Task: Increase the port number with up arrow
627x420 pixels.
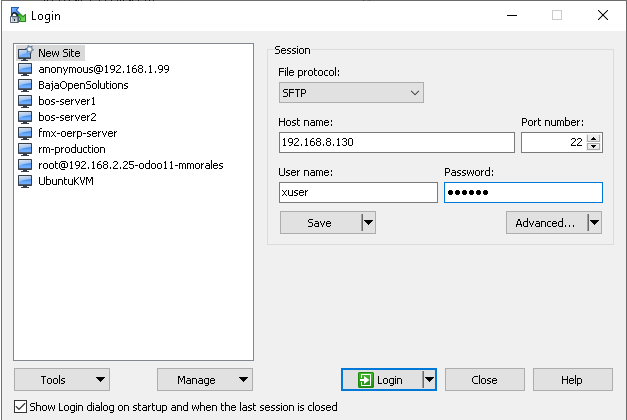Action: pyautogui.click(x=594, y=138)
